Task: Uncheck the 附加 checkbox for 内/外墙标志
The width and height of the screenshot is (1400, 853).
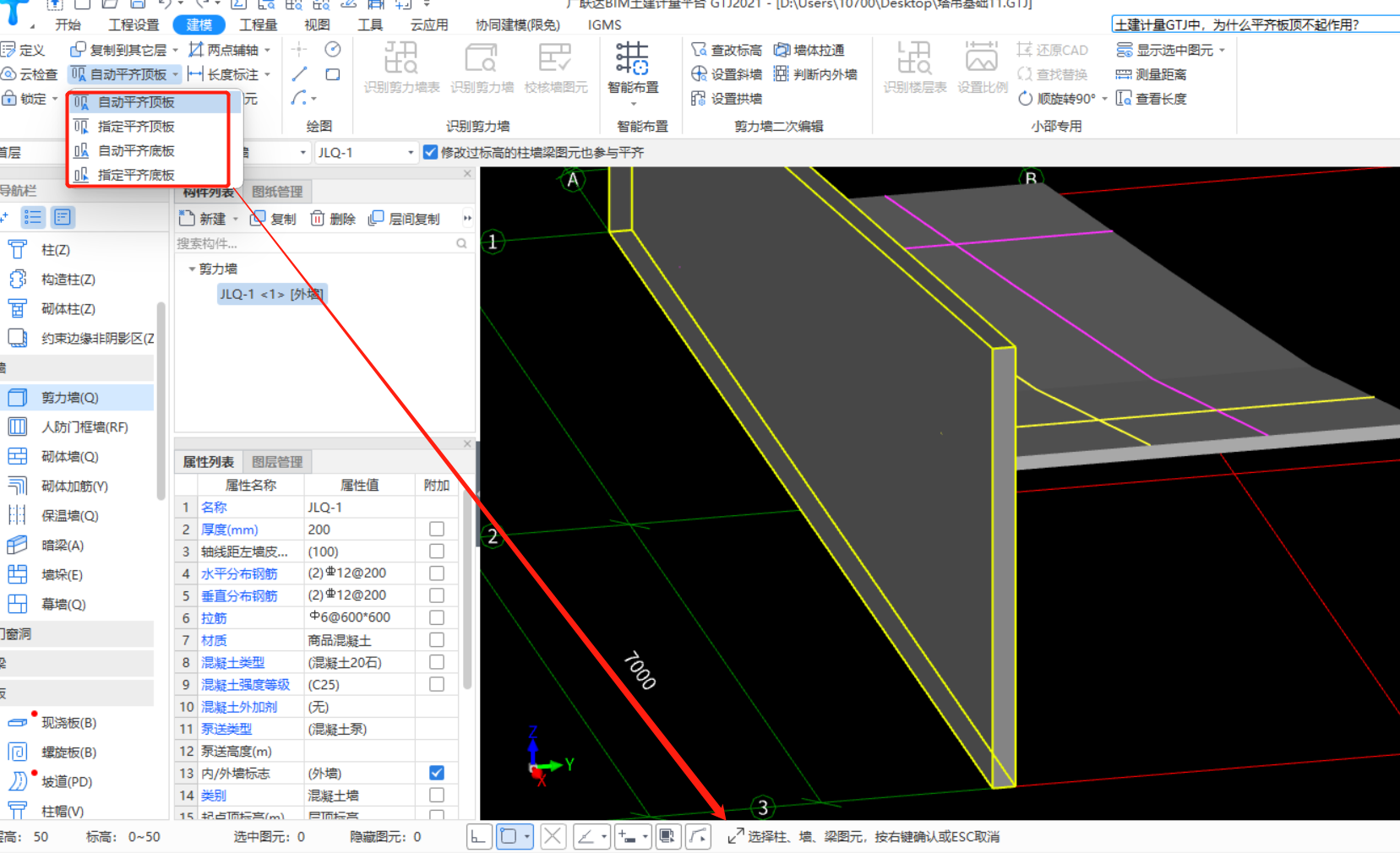Action: 437,773
